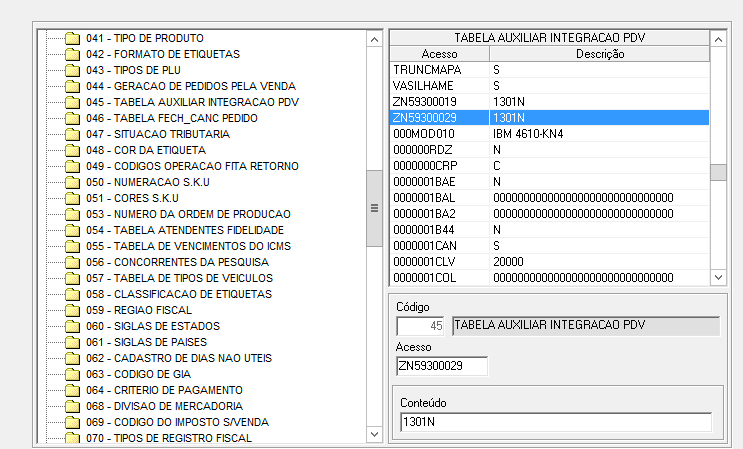Select tree item 070 - TIPOS DE REGISTRO FISCAL
Image resolution: width=743 pixels, height=449 pixels.
click(x=169, y=438)
